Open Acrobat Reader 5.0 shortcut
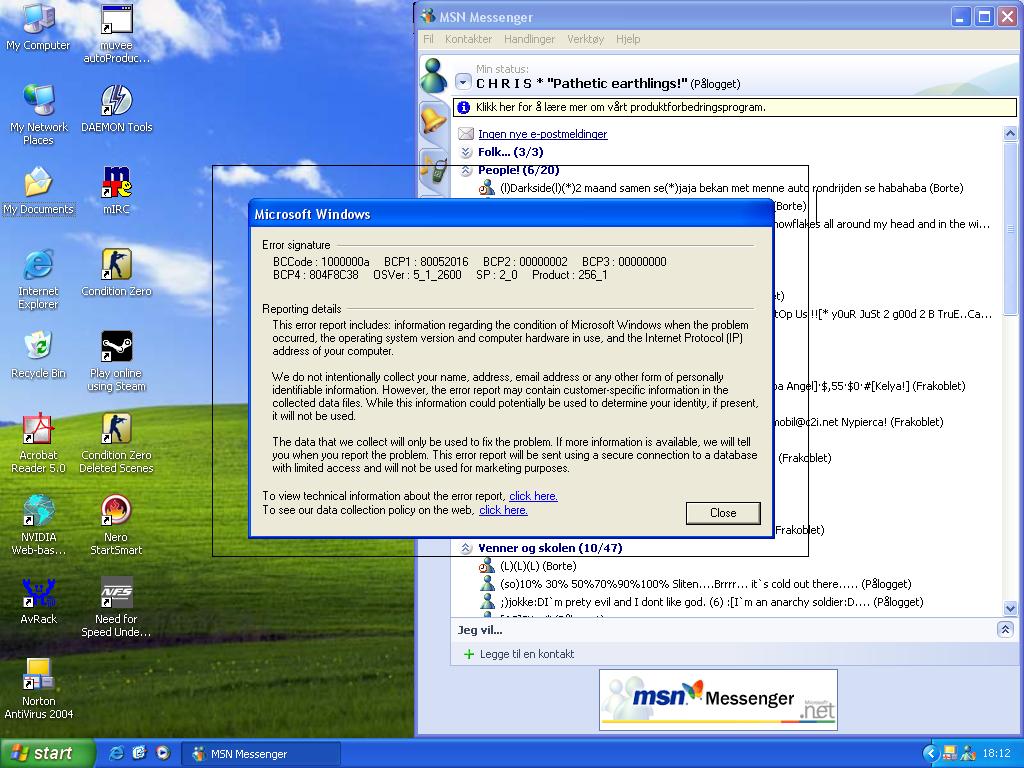The width and height of the screenshot is (1024, 768). click(x=38, y=443)
